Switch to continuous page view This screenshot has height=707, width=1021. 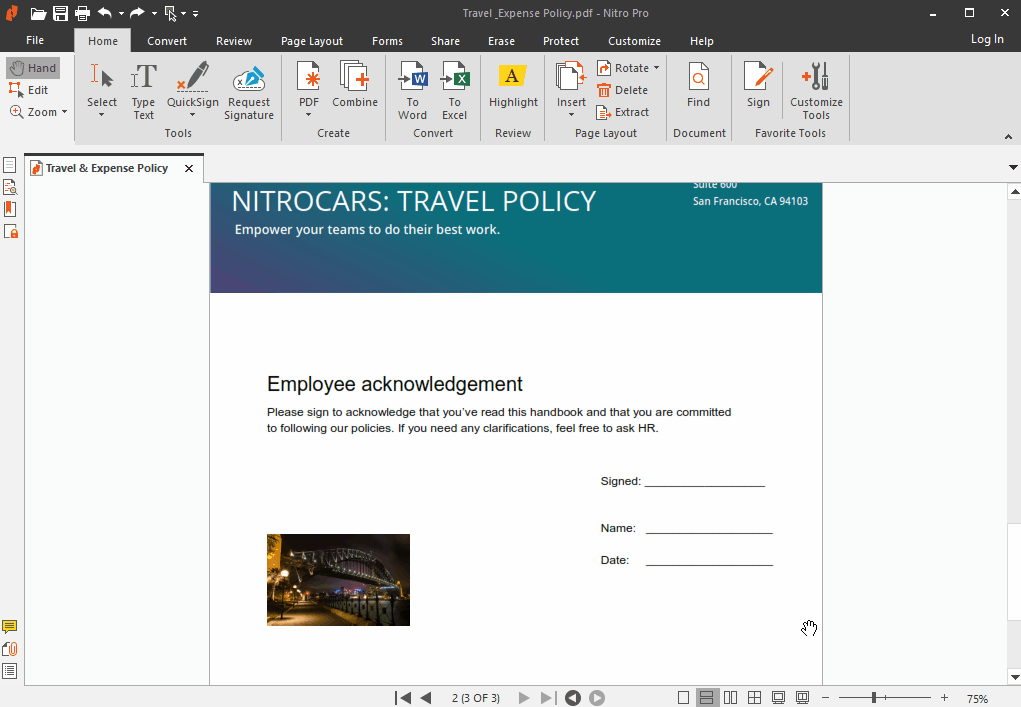pos(706,698)
